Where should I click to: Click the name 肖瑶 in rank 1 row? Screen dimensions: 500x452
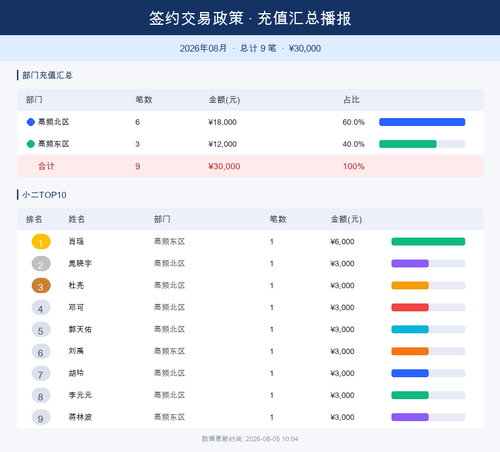(76, 241)
